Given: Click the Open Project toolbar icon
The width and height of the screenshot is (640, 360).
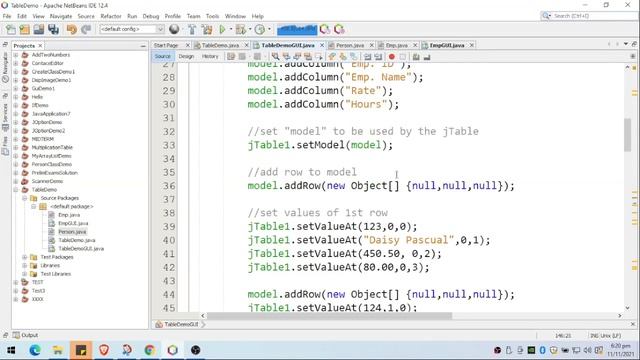Looking at the screenshot, I should pos(39,29).
